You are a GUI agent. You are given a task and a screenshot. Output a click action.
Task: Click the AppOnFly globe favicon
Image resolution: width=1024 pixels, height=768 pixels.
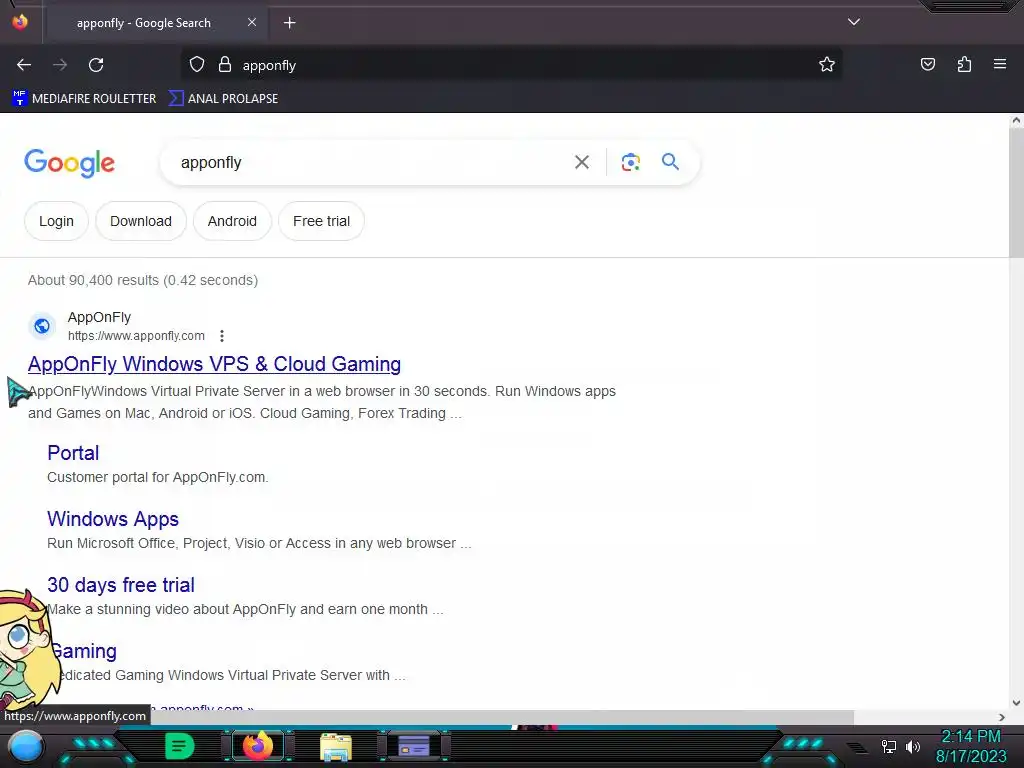[42, 326]
